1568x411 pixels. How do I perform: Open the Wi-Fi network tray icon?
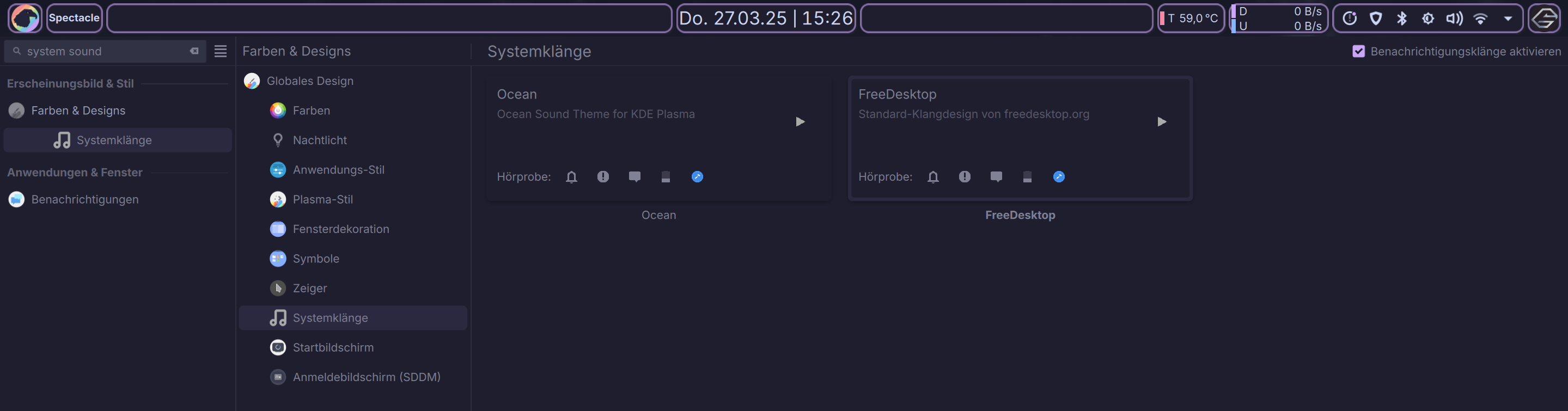(x=1480, y=19)
